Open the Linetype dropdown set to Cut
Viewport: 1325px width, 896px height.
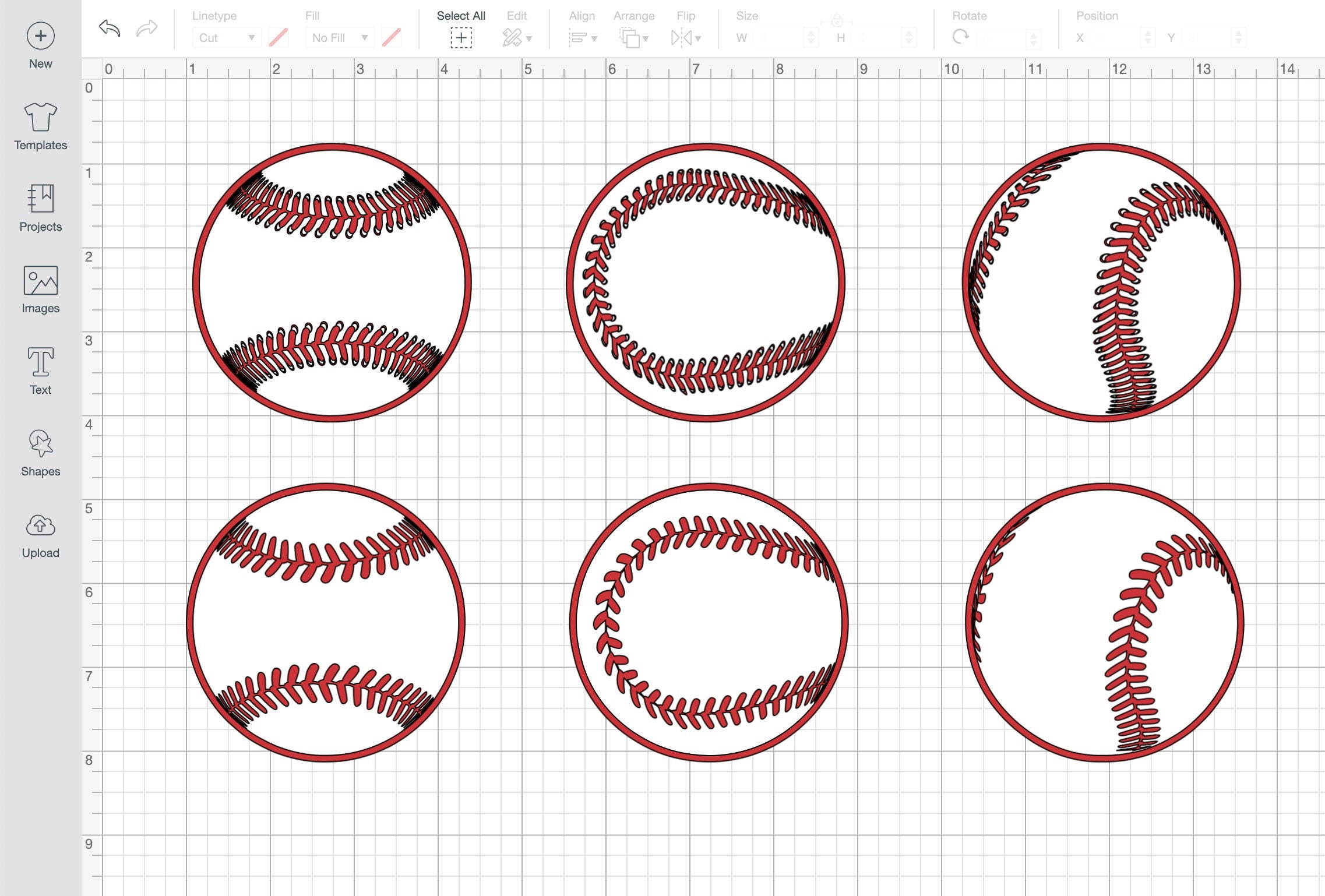226,37
